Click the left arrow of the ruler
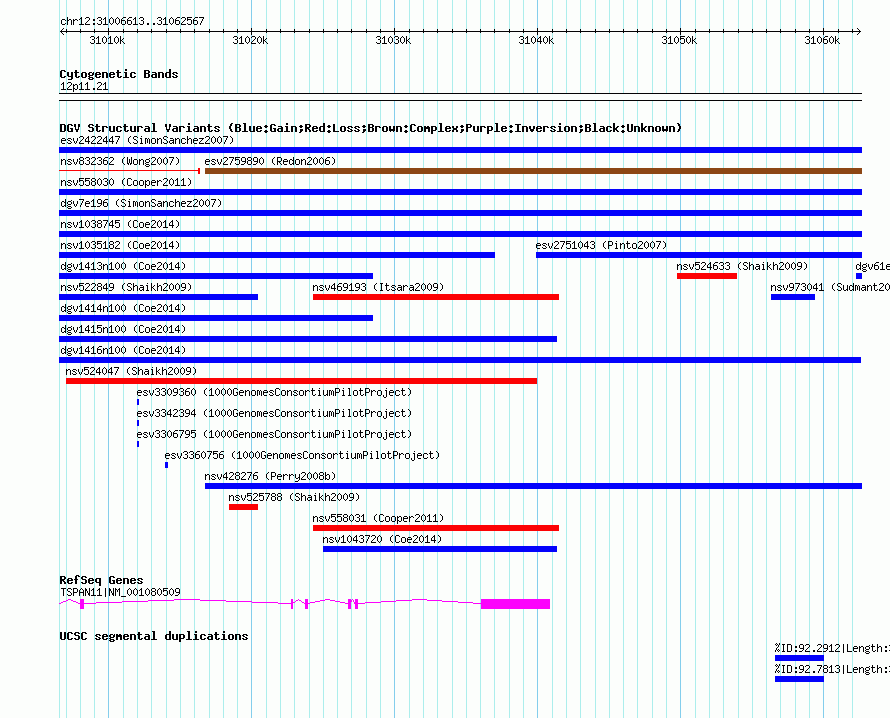This screenshot has width=890, height=718. click(x=62, y=31)
